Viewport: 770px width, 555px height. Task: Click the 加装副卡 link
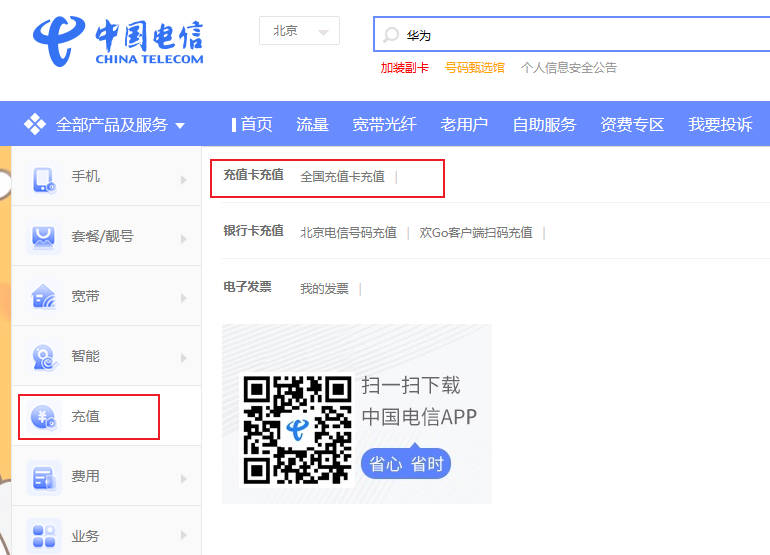point(404,68)
